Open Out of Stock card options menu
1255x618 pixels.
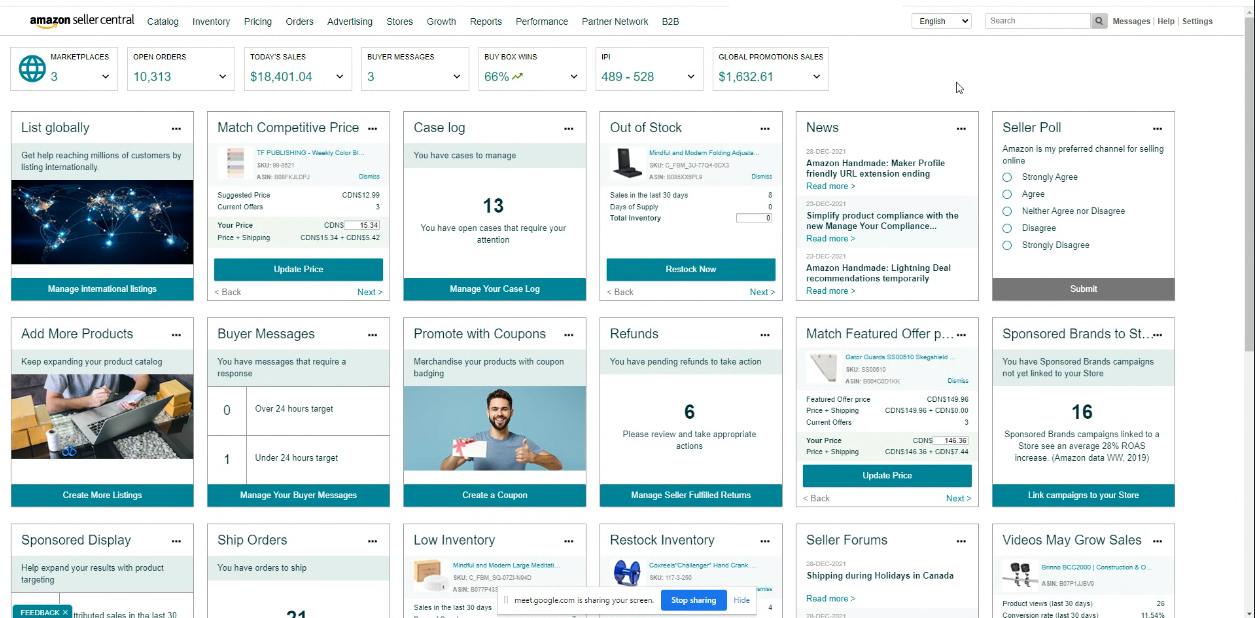click(x=765, y=128)
